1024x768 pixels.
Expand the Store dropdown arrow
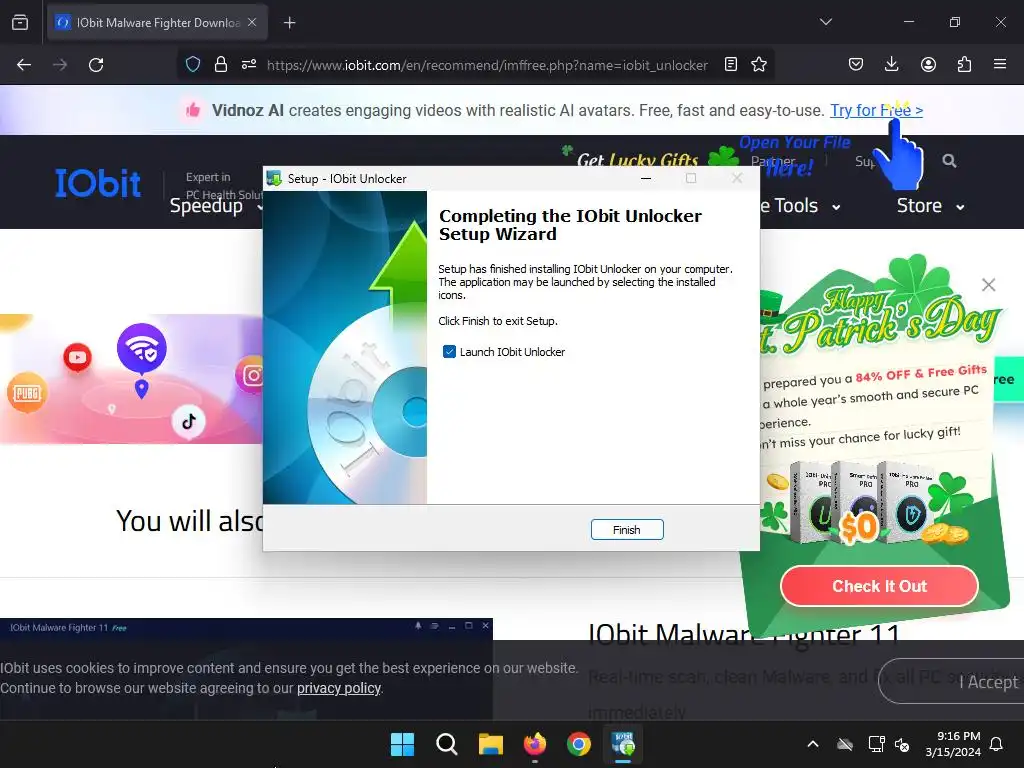(x=960, y=208)
